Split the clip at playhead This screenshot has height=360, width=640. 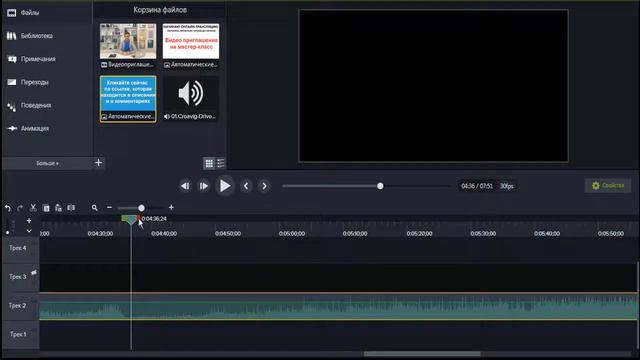click(71, 208)
